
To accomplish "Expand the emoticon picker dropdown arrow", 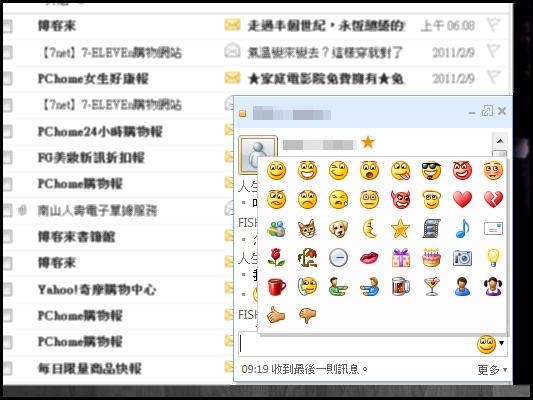I will [x=501, y=344].
